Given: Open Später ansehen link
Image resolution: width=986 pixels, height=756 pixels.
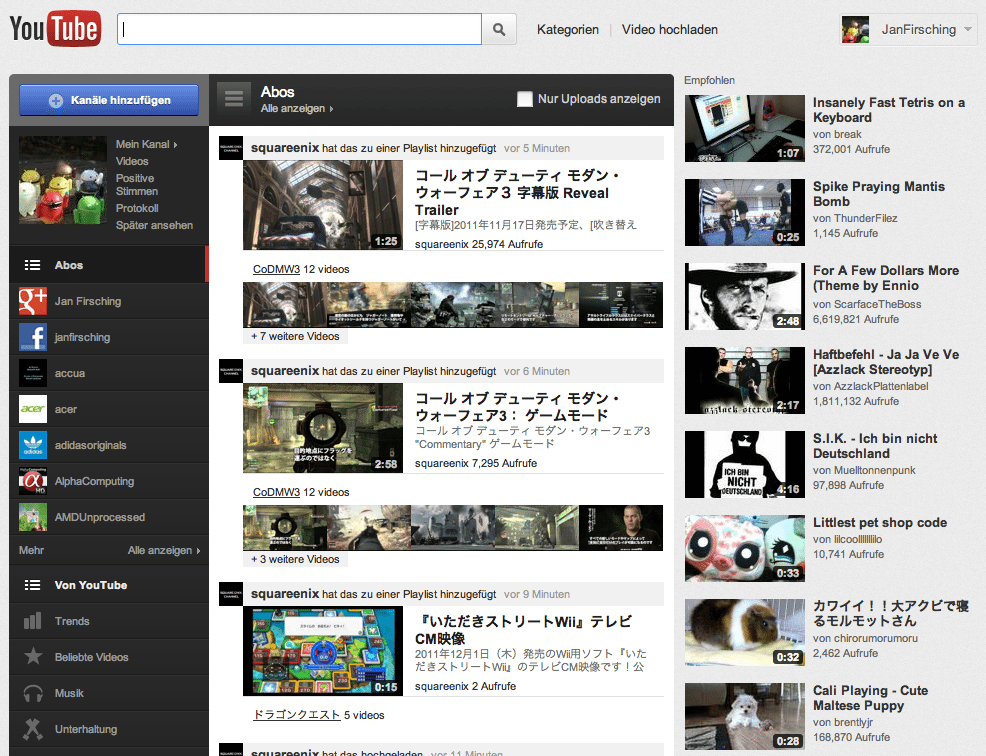Looking at the screenshot, I should point(154,225).
